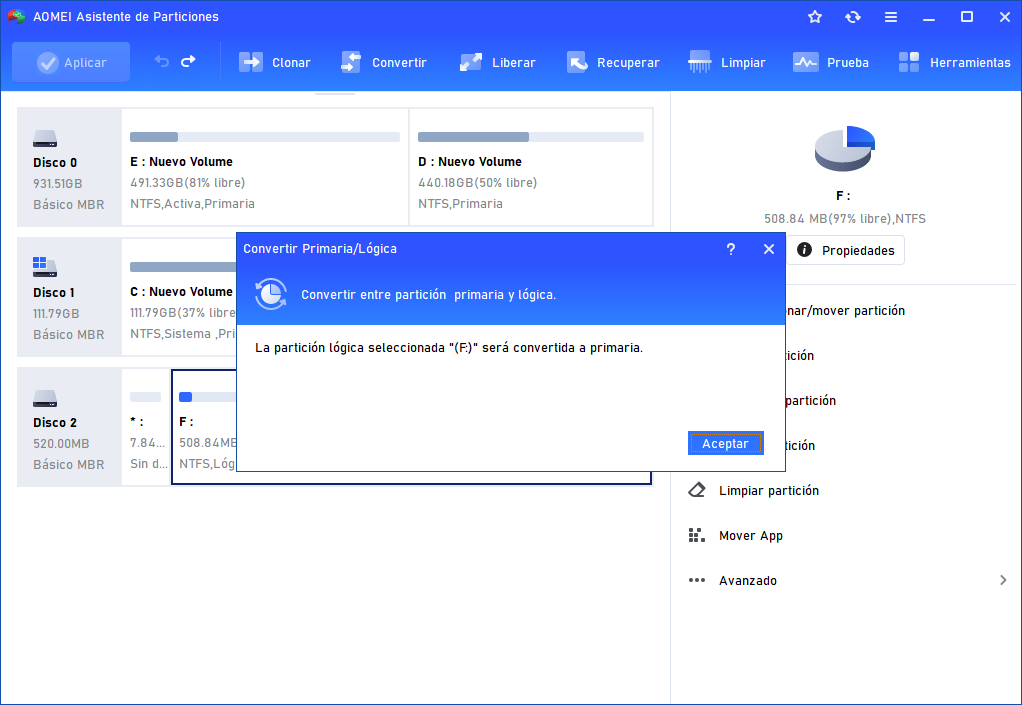Open Propiedades of partition F:
The height and width of the screenshot is (705, 1022).
tap(845, 250)
